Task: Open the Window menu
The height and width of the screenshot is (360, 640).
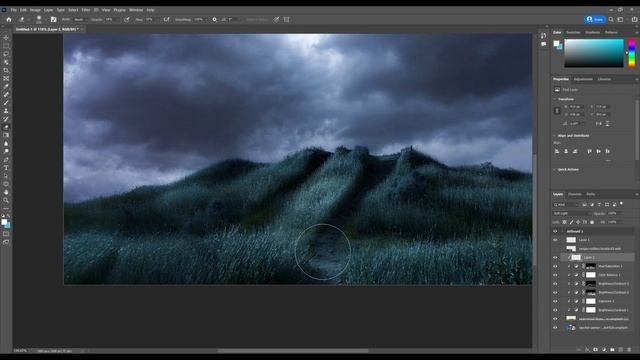Action: click(x=136, y=10)
